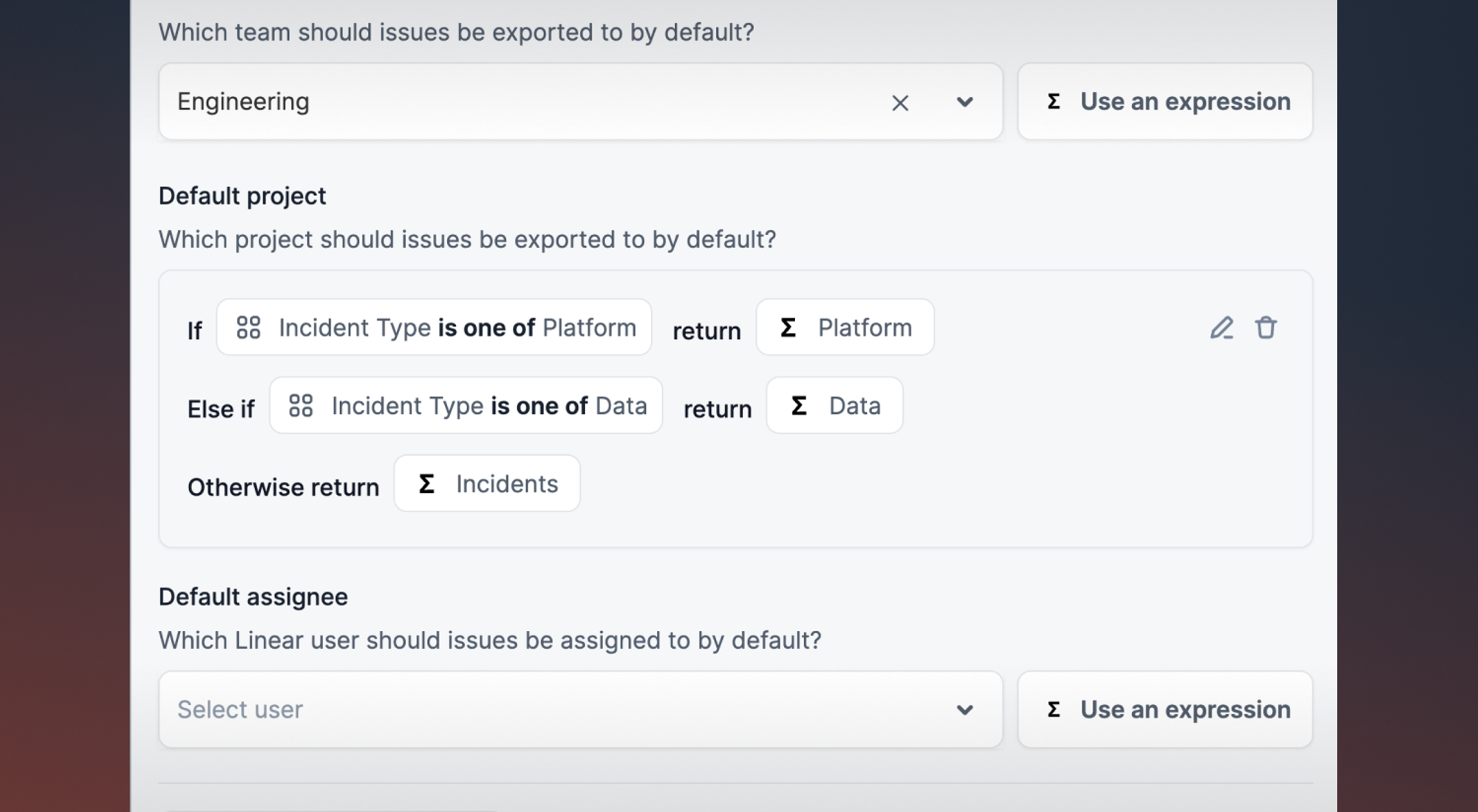Click Use an expression for default team

coord(1165,102)
